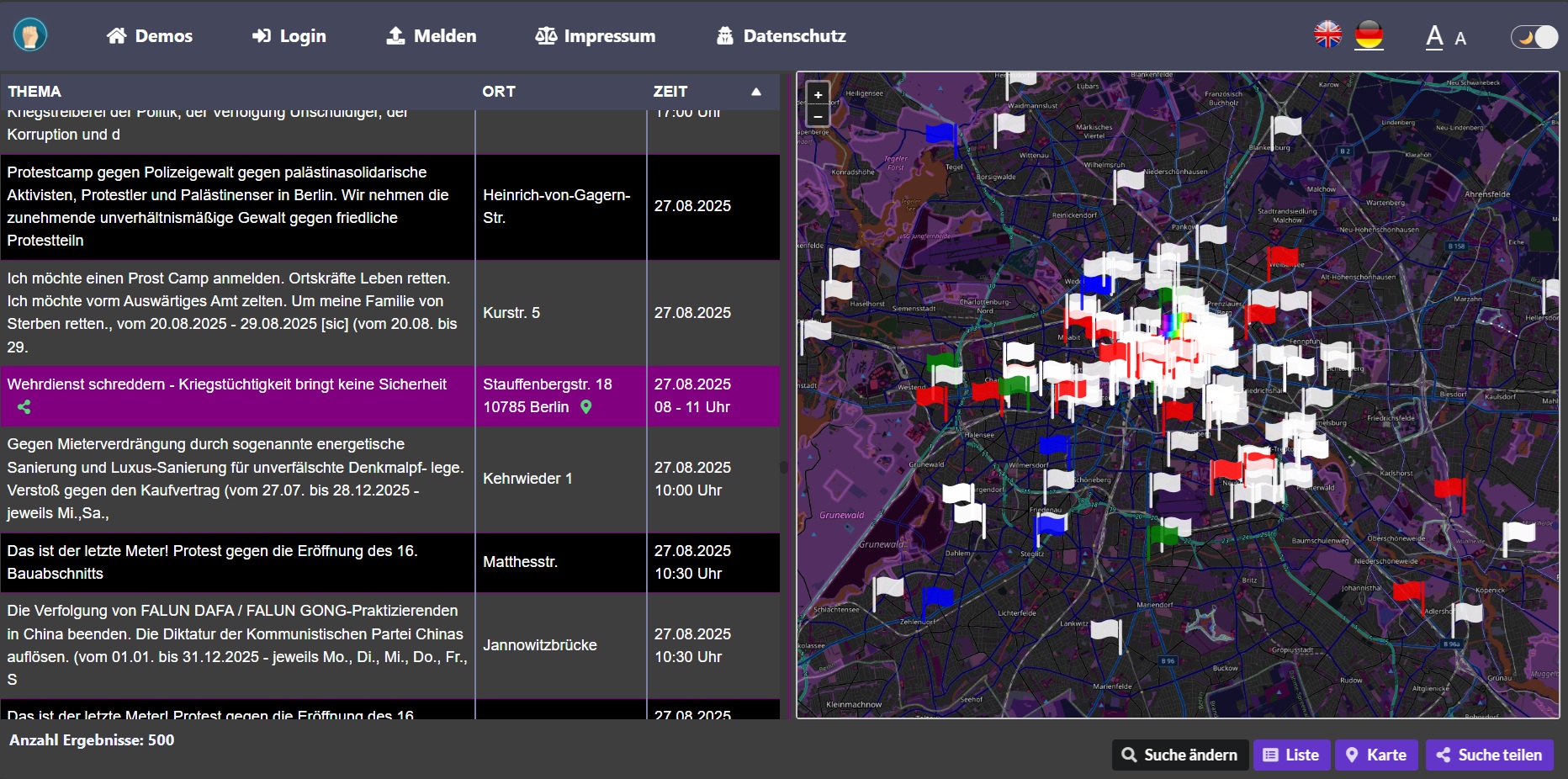
Task: Click location pin beside Stauffenbergstr. 18
Action: pos(586,407)
